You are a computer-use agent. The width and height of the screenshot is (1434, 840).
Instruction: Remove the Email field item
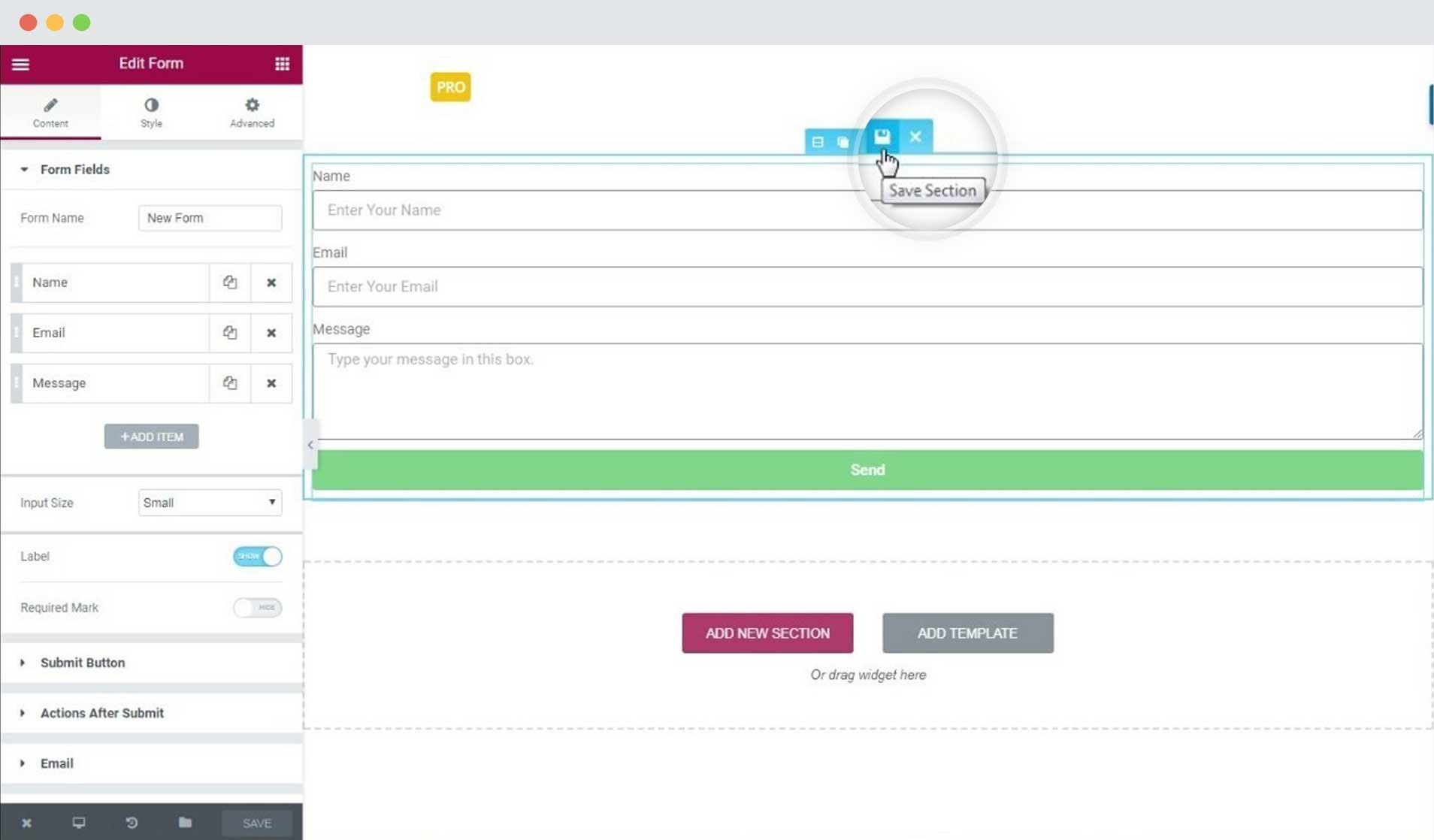click(x=271, y=333)
